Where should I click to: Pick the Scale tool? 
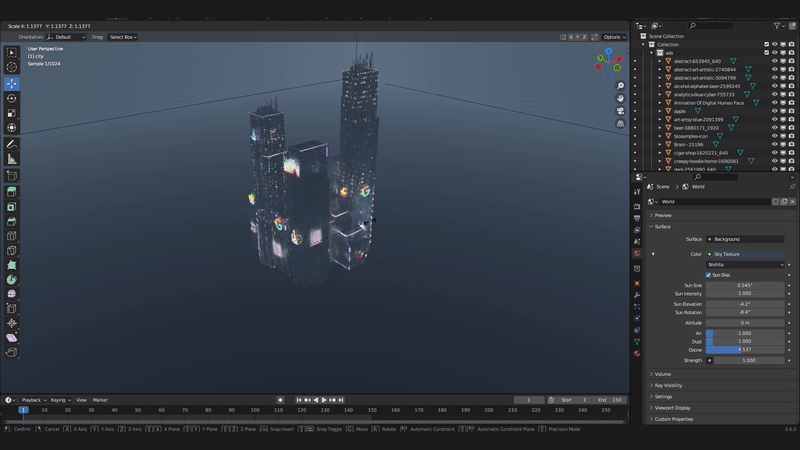click(12, 113)
